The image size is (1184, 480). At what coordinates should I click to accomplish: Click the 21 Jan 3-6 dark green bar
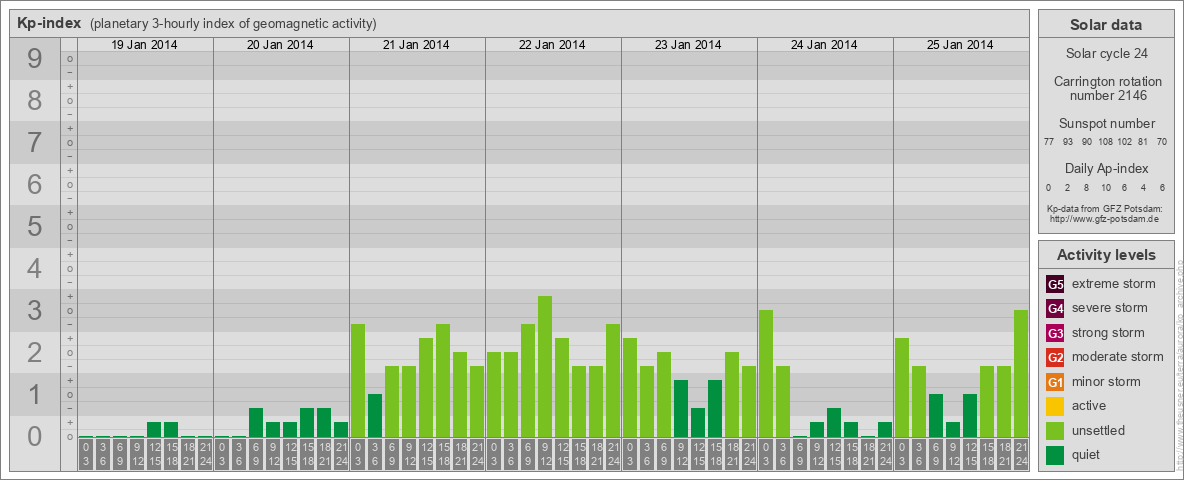(375, 416)
